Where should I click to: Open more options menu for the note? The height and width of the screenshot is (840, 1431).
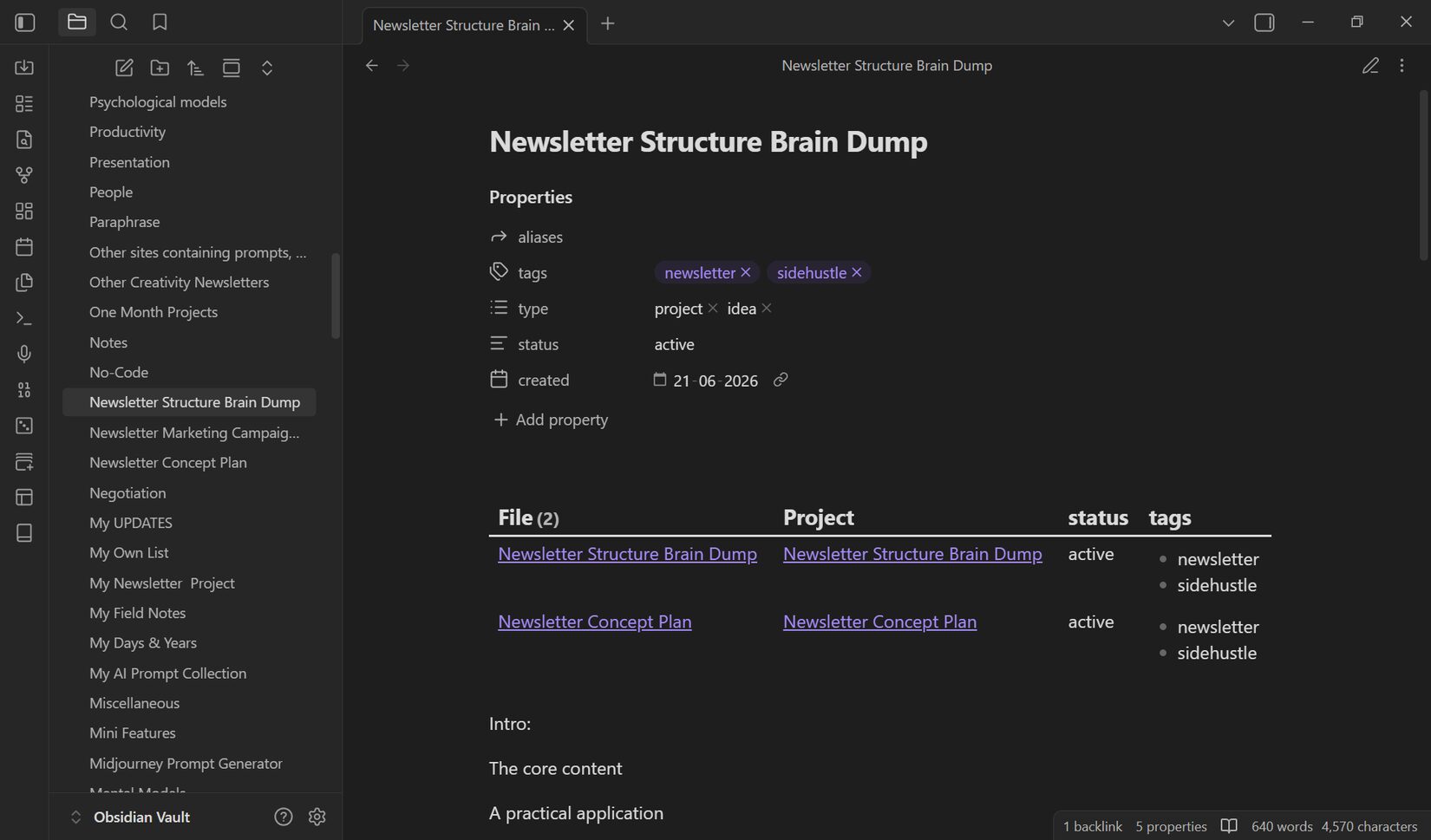point(1402,65)
